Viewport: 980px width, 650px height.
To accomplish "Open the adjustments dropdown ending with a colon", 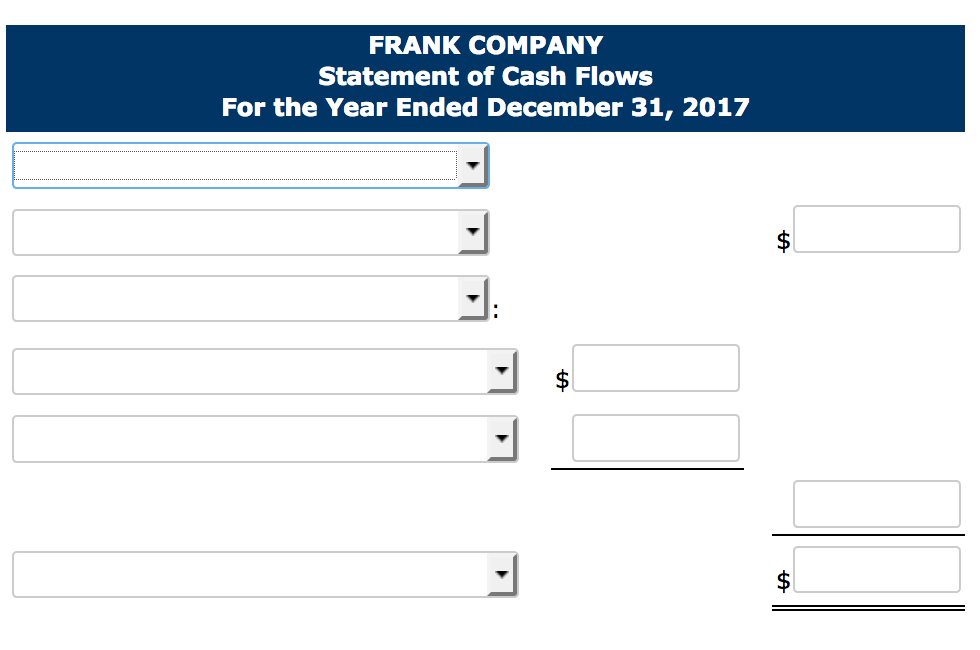I will click(240, 298).
